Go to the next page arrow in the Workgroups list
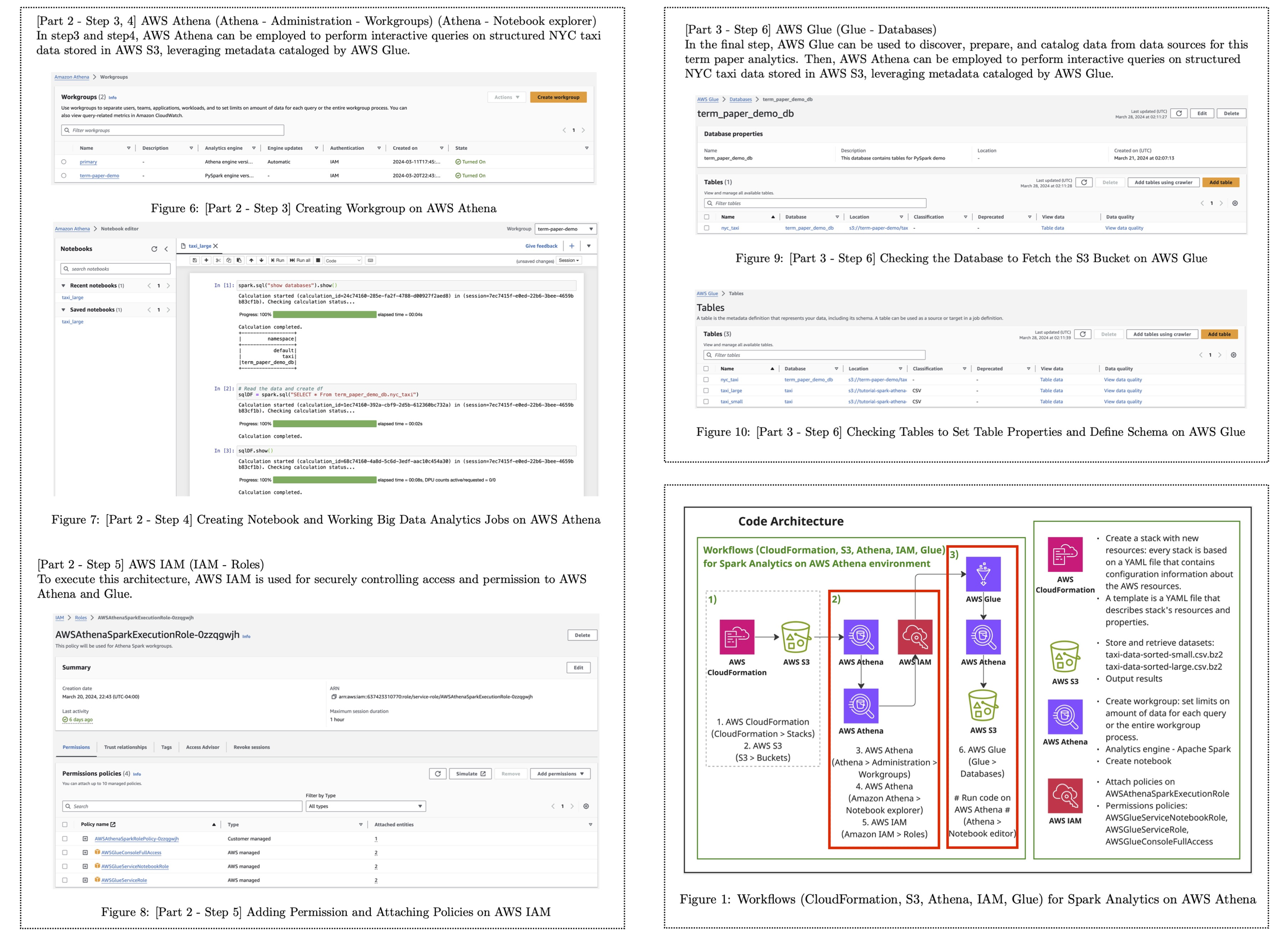 (583, 130)
